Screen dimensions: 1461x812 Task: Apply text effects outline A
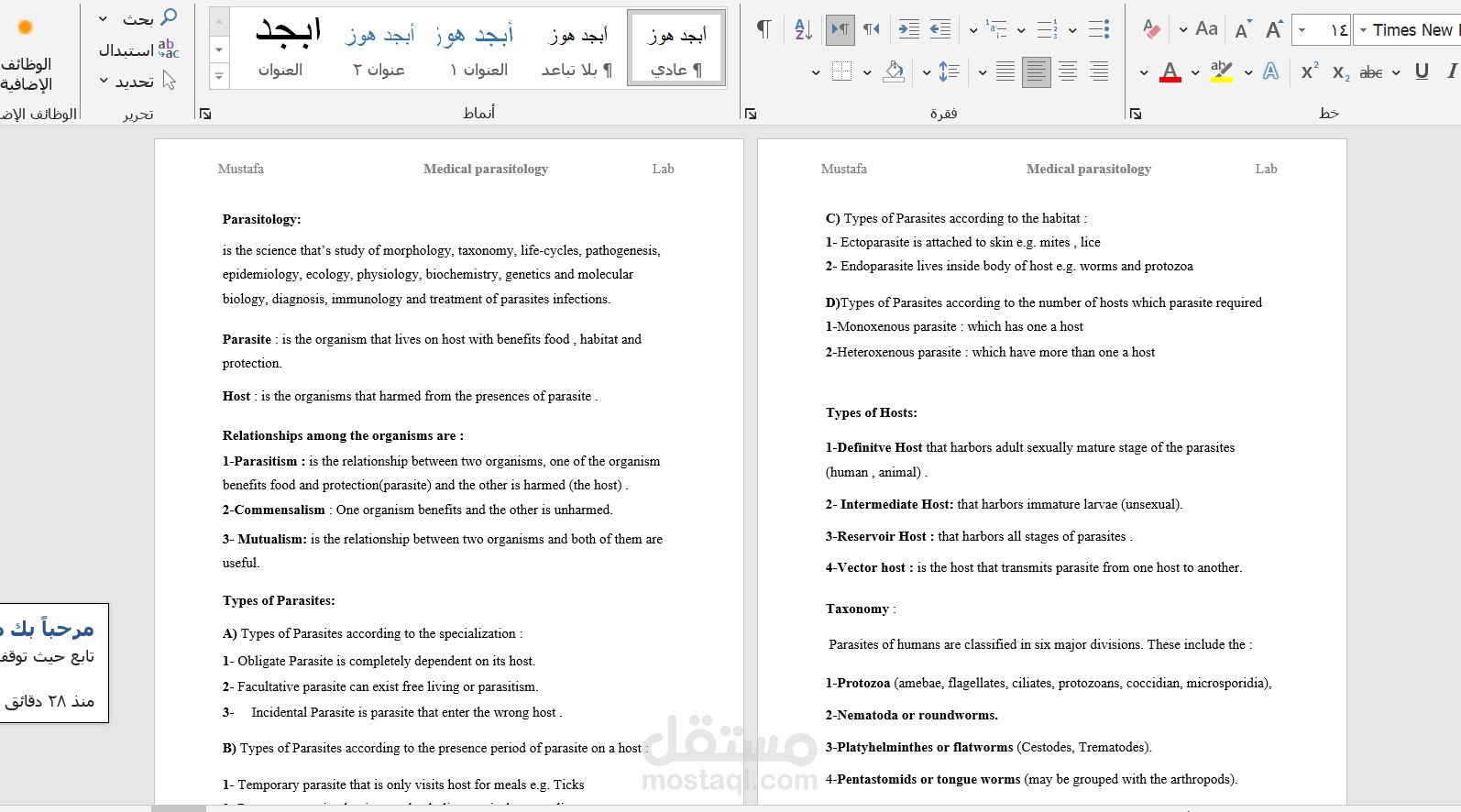(1270, 71)
